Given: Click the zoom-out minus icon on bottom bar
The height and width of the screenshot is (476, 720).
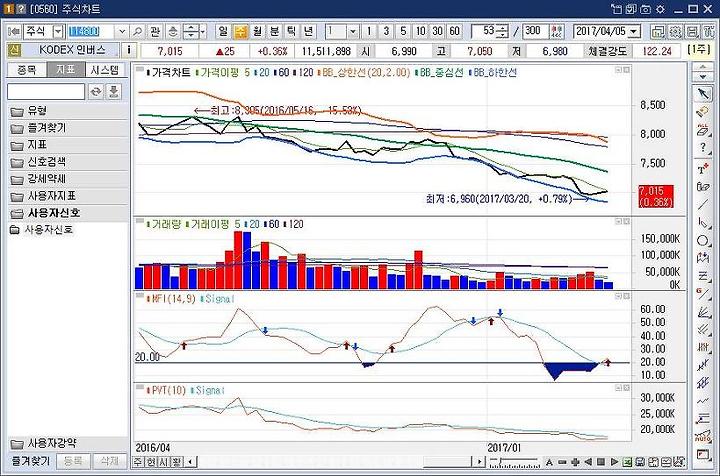Looking at the screenshot, I should pyautogui.click(x=562, y=462).
